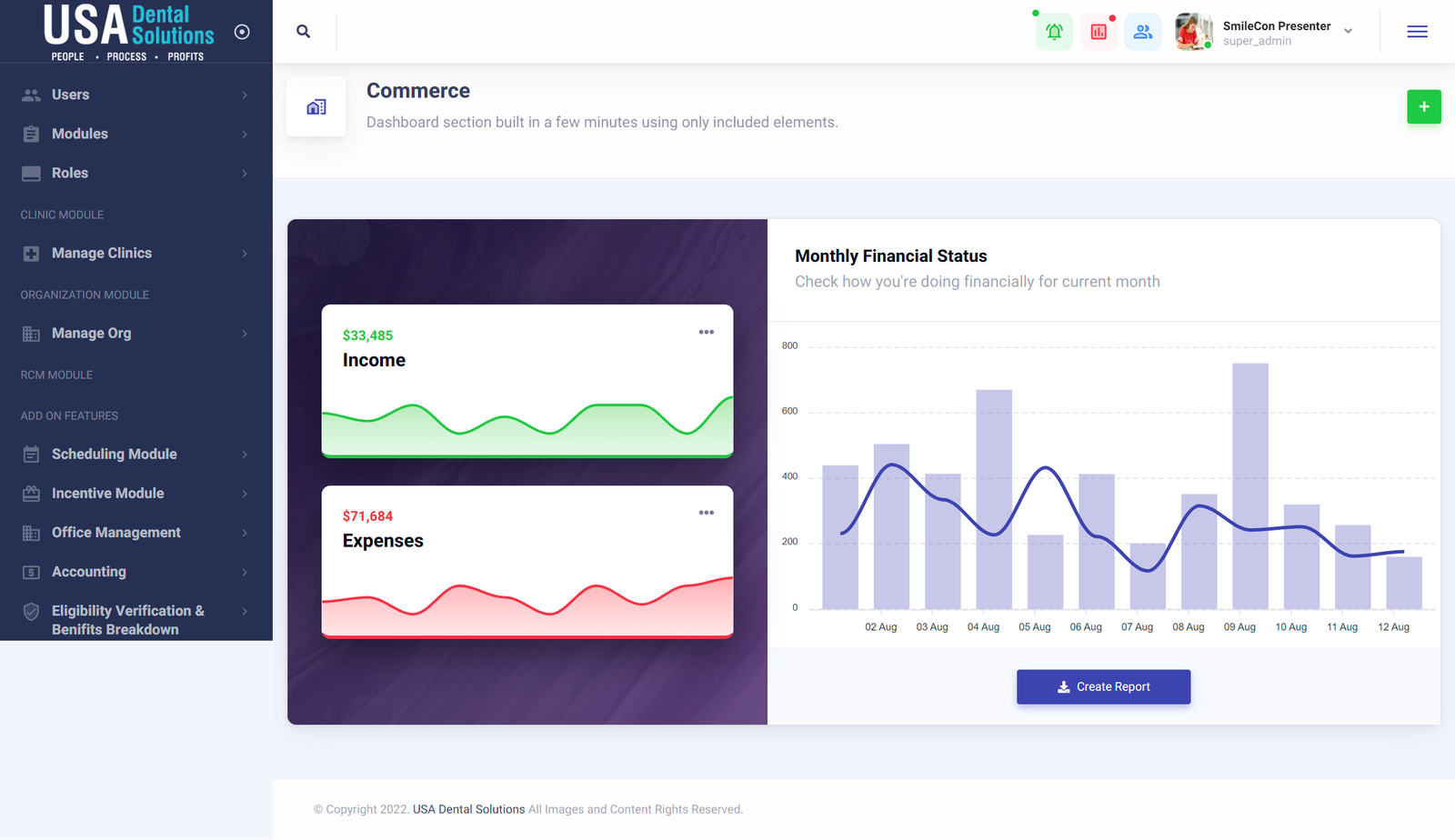
Task: Open the Expenses card options dots
Action: coord(706,514)
